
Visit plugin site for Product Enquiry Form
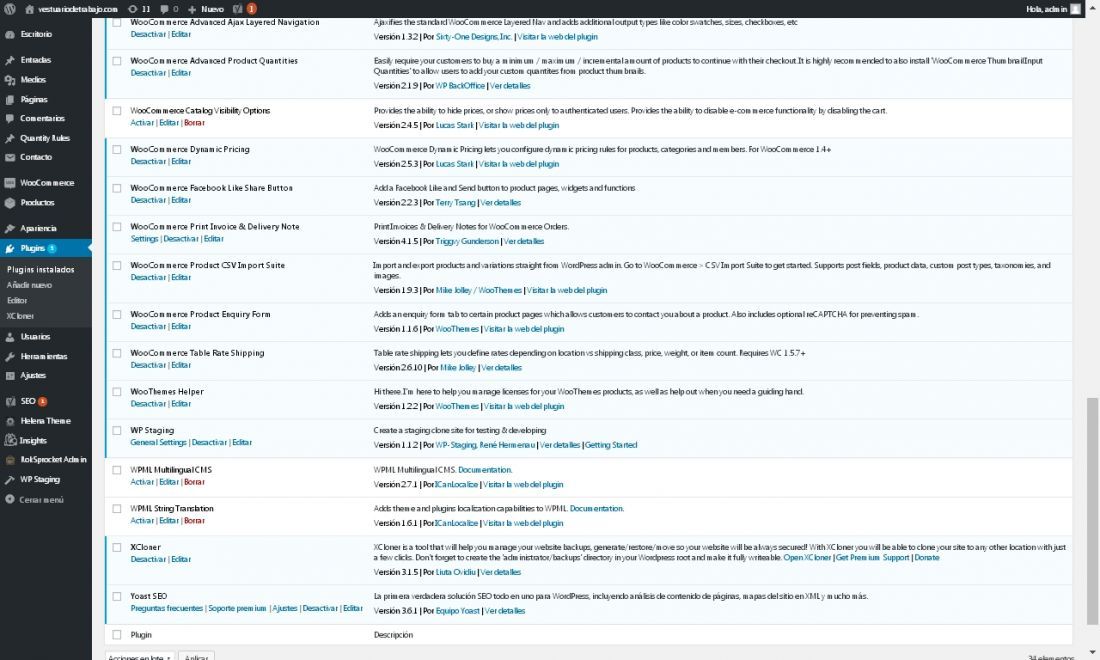click(x=523, y=329)
